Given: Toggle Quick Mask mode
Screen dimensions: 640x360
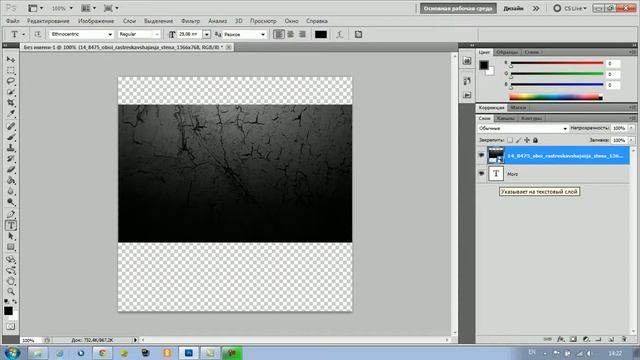Looking at the screenshot, I should (11, 327).
